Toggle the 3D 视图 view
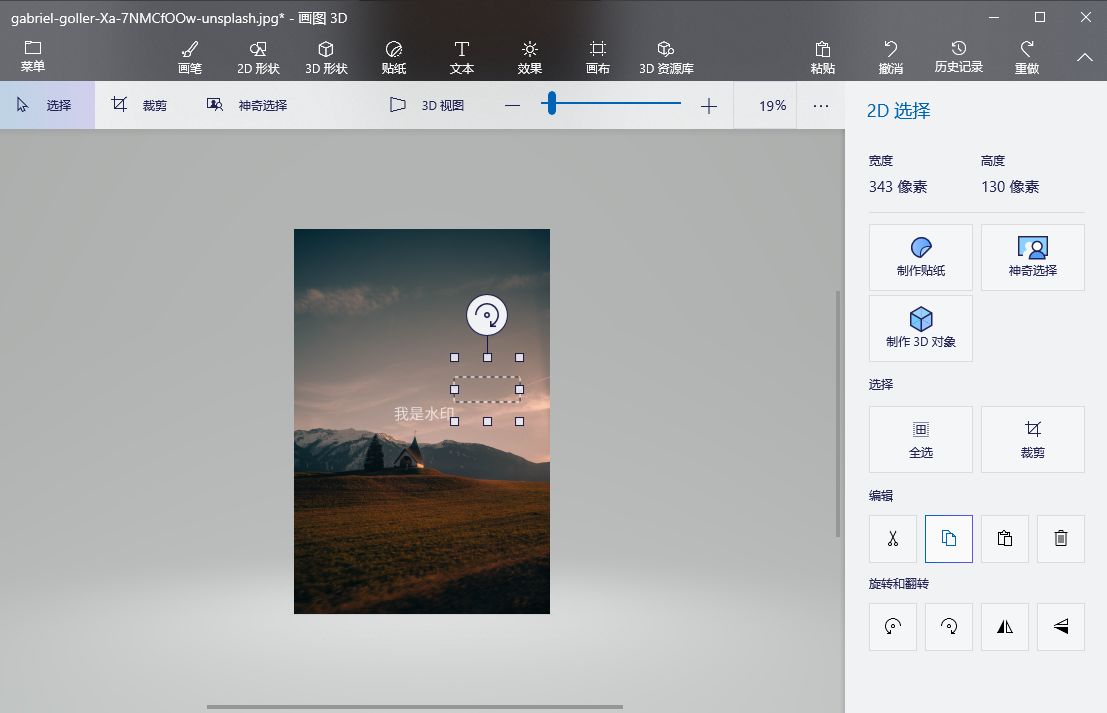1107x713 pixels. point(427,105)
